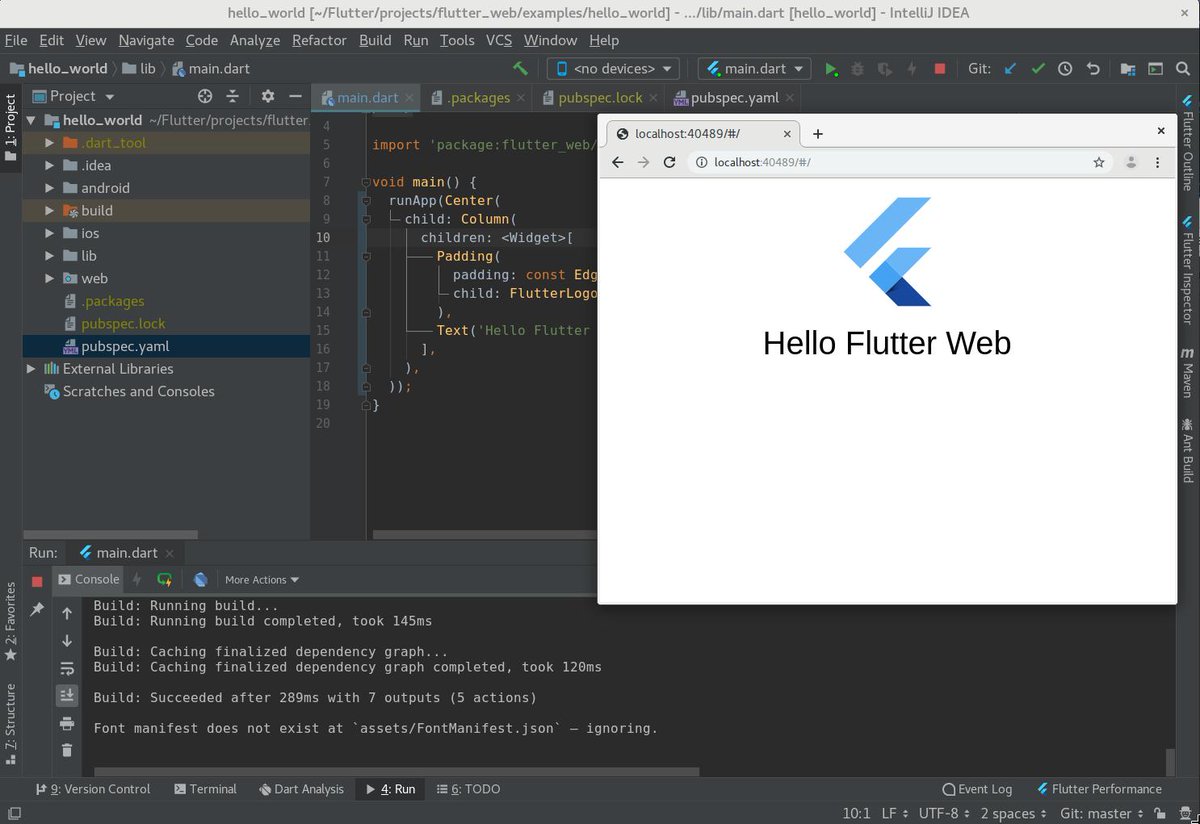The width and height of the screenshot is (1200, 824).
Task: Click the hot restart icon in Run panel
Action: point(164,579)
